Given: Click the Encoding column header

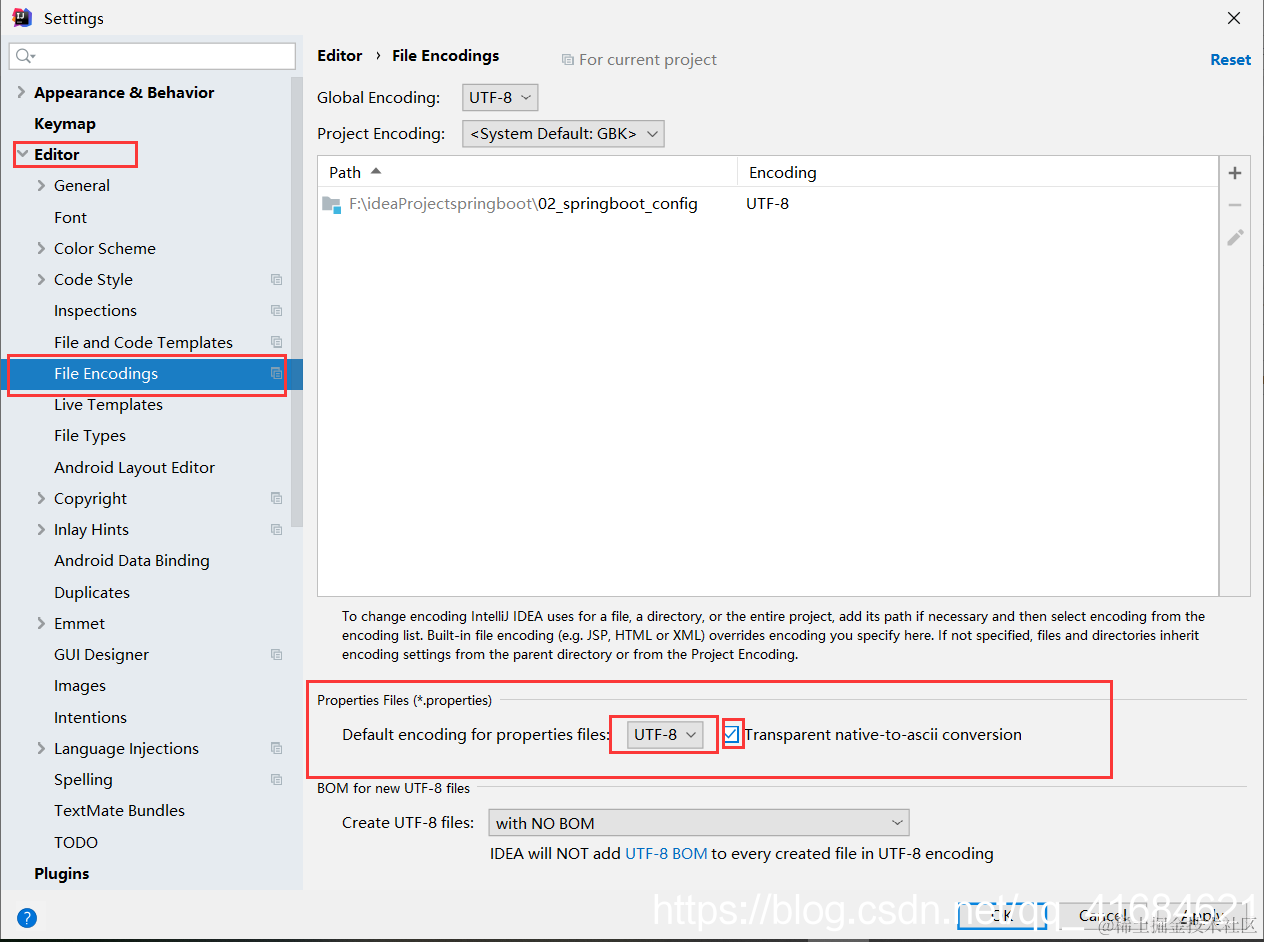Looking at the screenshot, I should coord(978,172).
